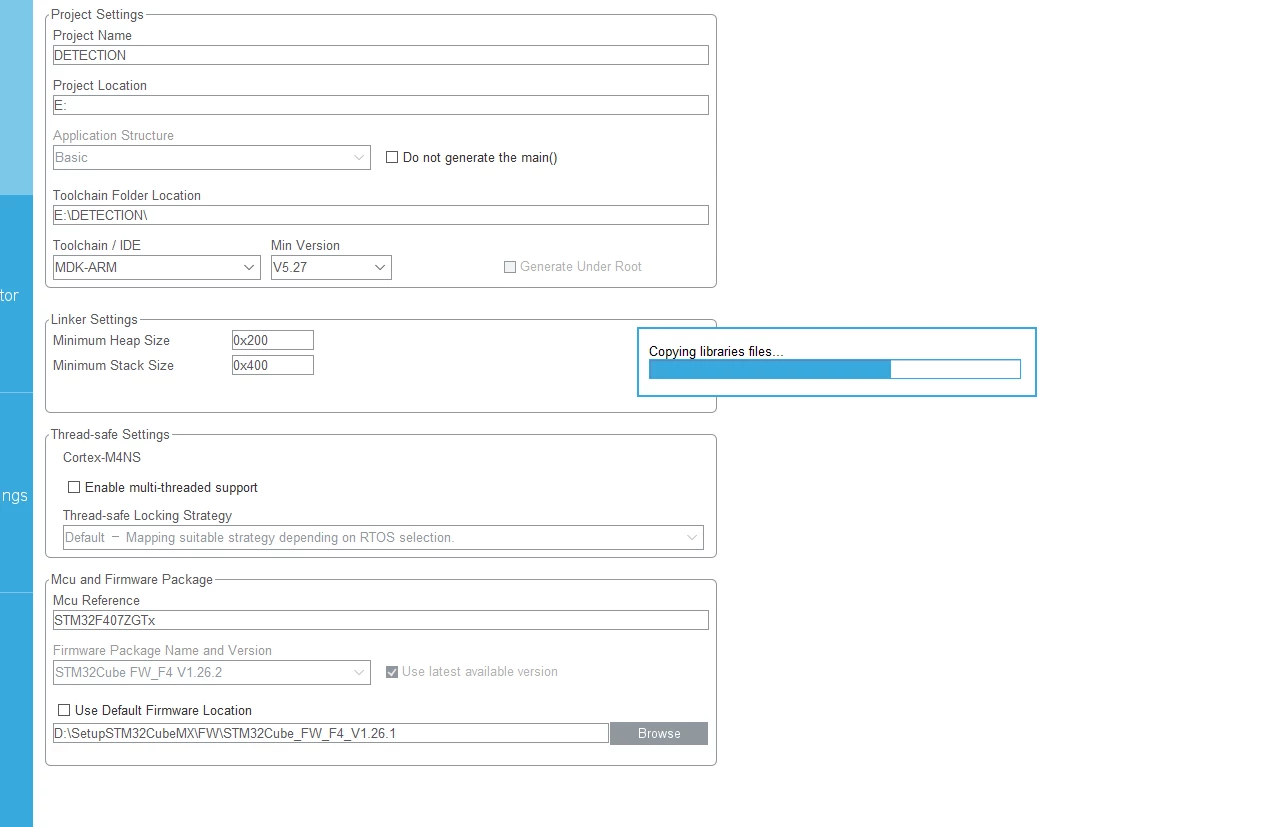Click the Thread-safe Settings group title
Screen dimensions: 1269x827
pyautogui.click(x=110, y=434)
